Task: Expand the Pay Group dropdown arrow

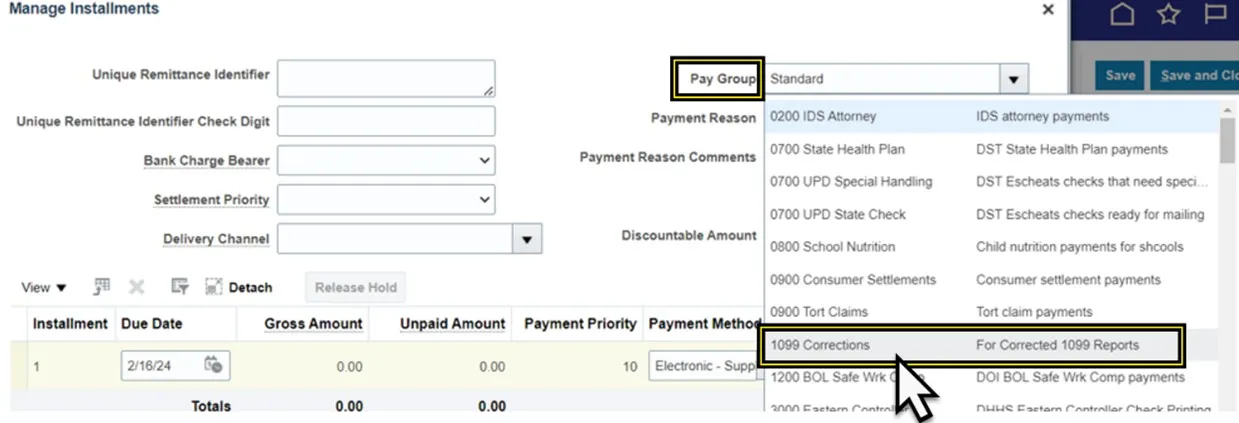Action: click(1013, 79)
